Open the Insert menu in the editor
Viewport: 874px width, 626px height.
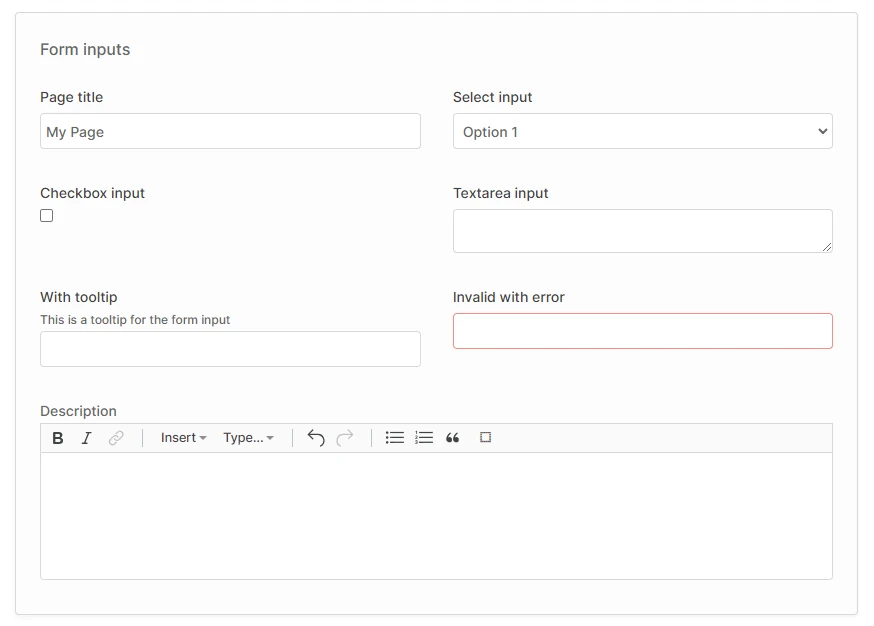pyautogui.click(x=182, y=437)
